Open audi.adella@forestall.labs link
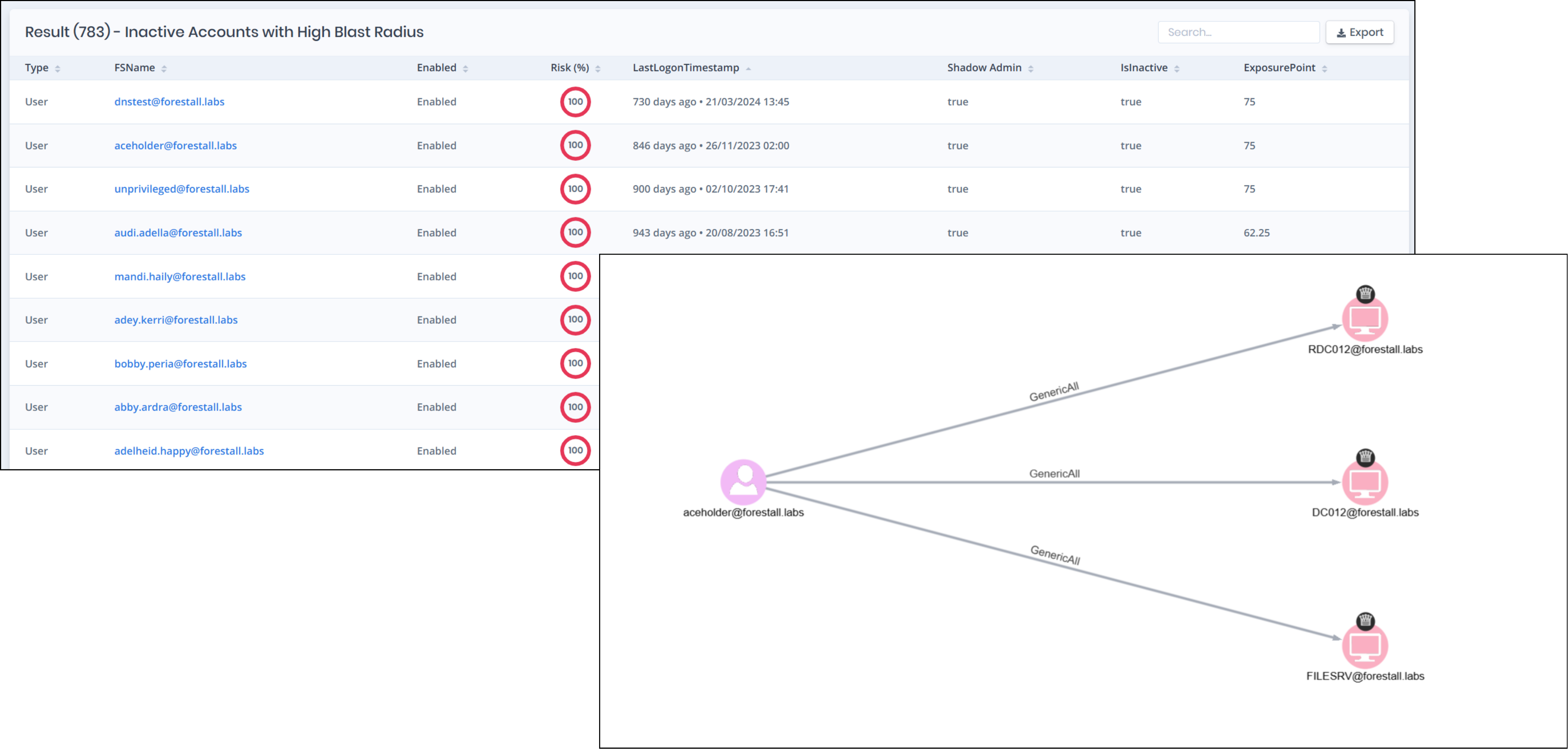 point(178,232)
